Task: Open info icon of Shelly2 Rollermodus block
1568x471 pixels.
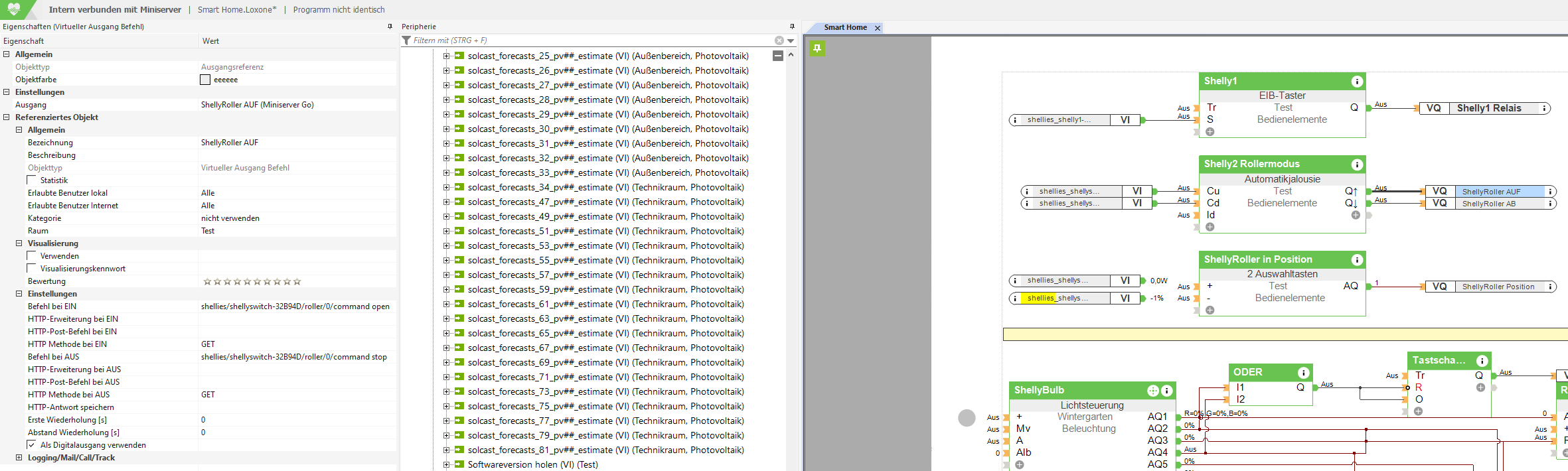Action: coord(1357,164)
